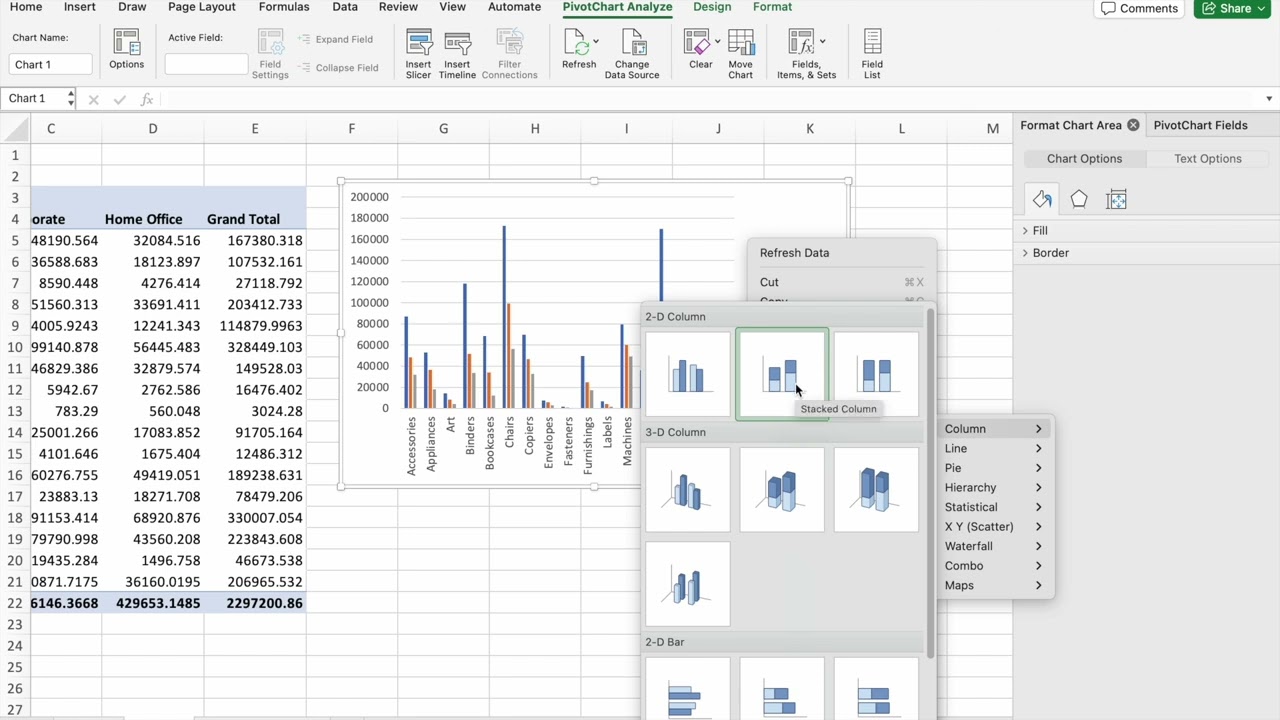Screen dimensions: 1280x720
Task: Click the Insert Slicer icon
Action: click(418, 54)
